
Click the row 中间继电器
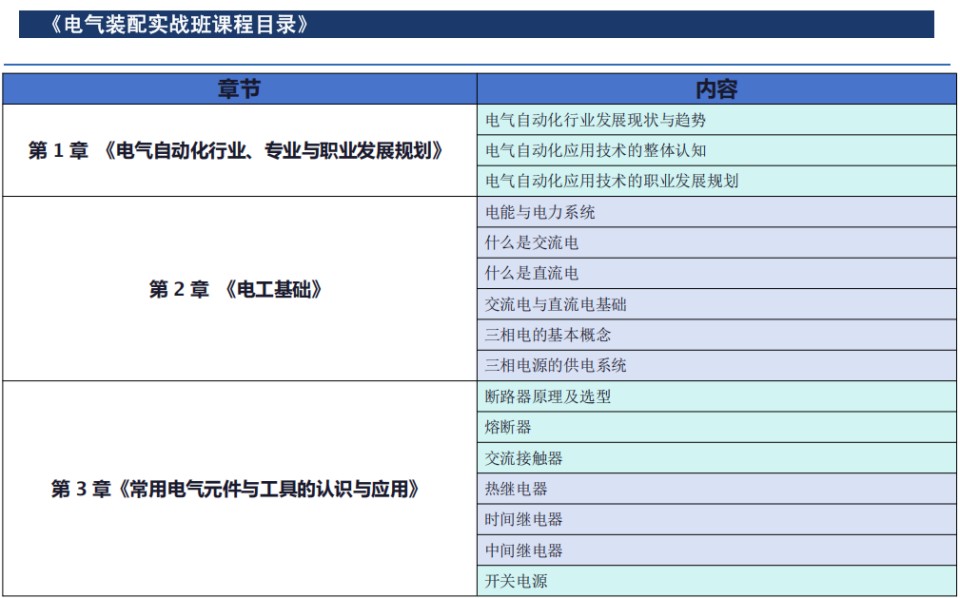(x=716, y=550)
